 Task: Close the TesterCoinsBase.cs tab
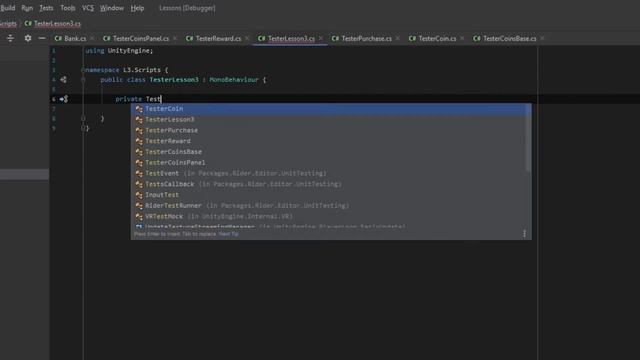coord(542,38)
